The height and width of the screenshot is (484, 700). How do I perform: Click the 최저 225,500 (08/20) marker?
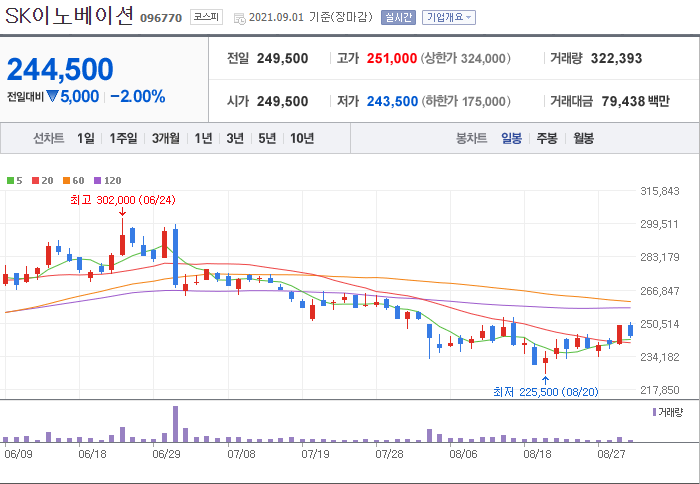546,392
